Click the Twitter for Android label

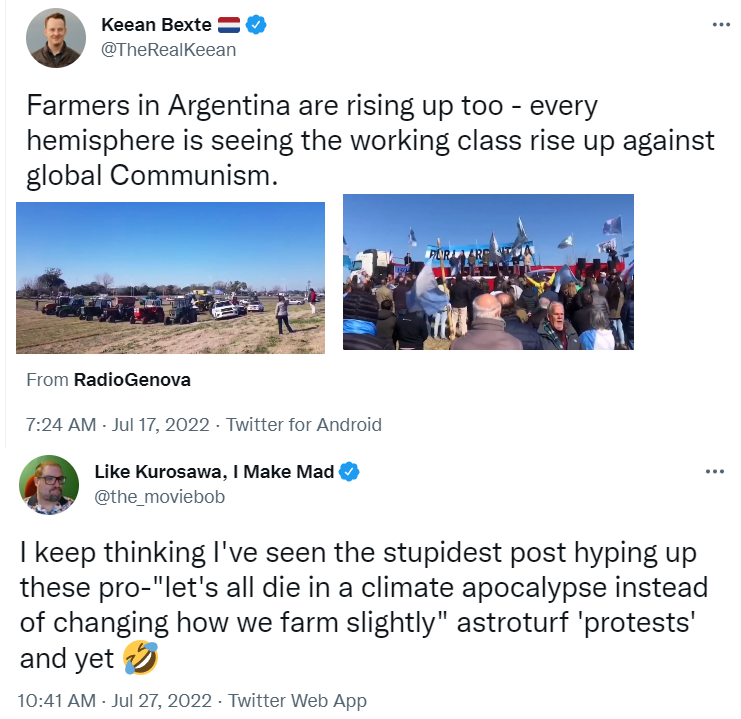click(x=304, y=424)
